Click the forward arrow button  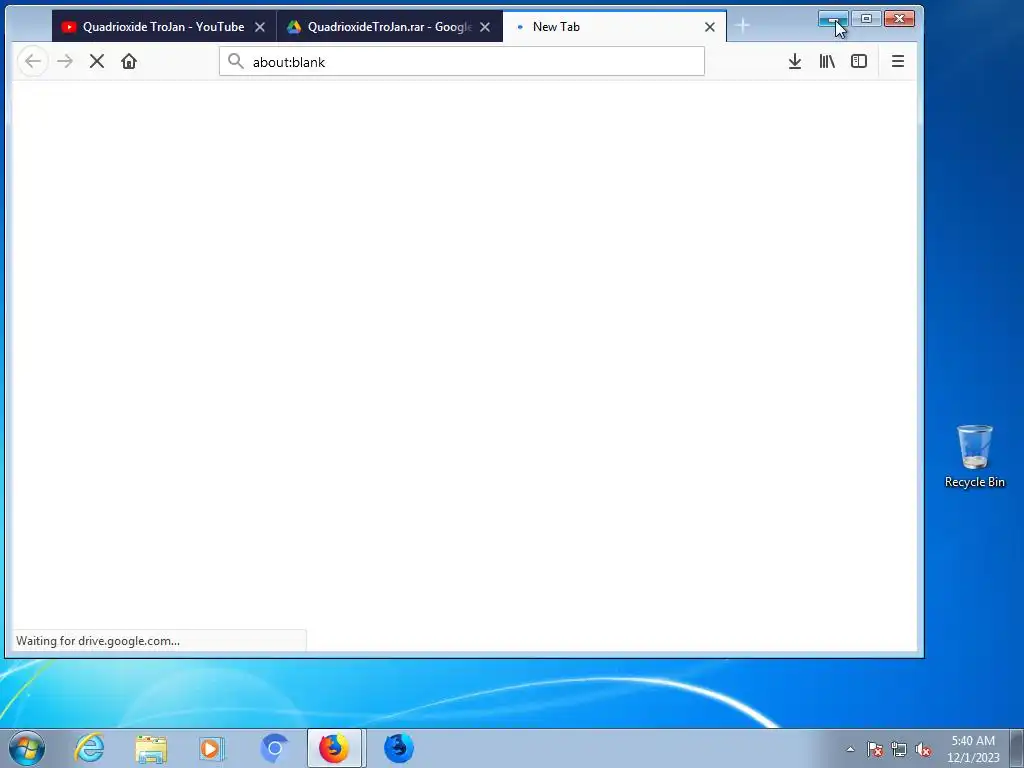(x=65, y=61)
